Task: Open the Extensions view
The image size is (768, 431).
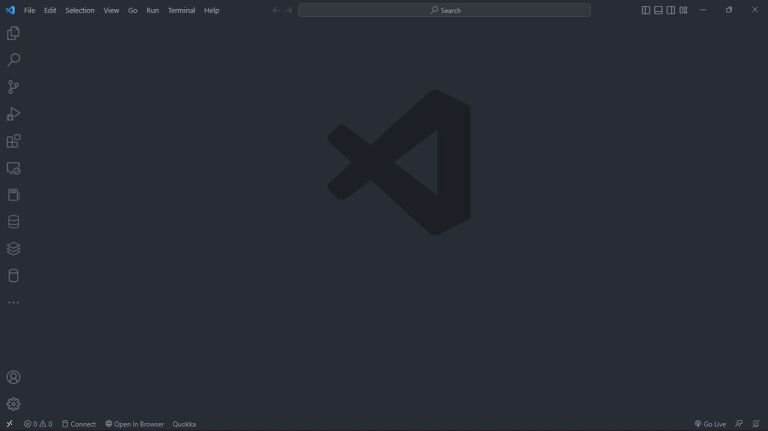Action: coord(13,141)
